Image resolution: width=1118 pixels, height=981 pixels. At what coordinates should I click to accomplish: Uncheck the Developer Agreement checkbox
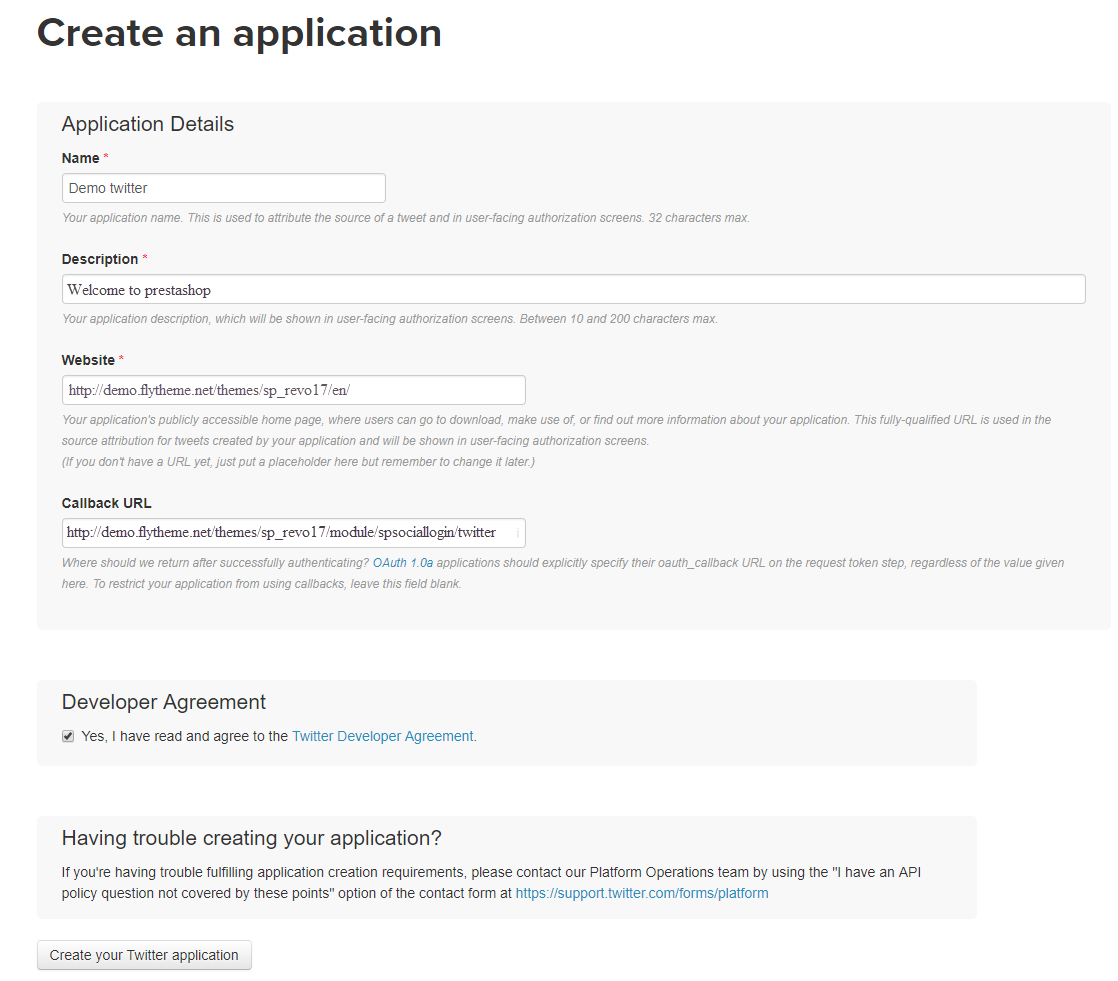tap(68, 736)
